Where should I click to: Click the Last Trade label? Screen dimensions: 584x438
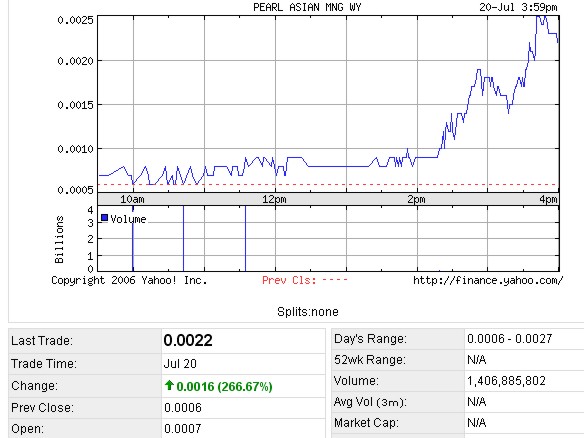(42, 341)
